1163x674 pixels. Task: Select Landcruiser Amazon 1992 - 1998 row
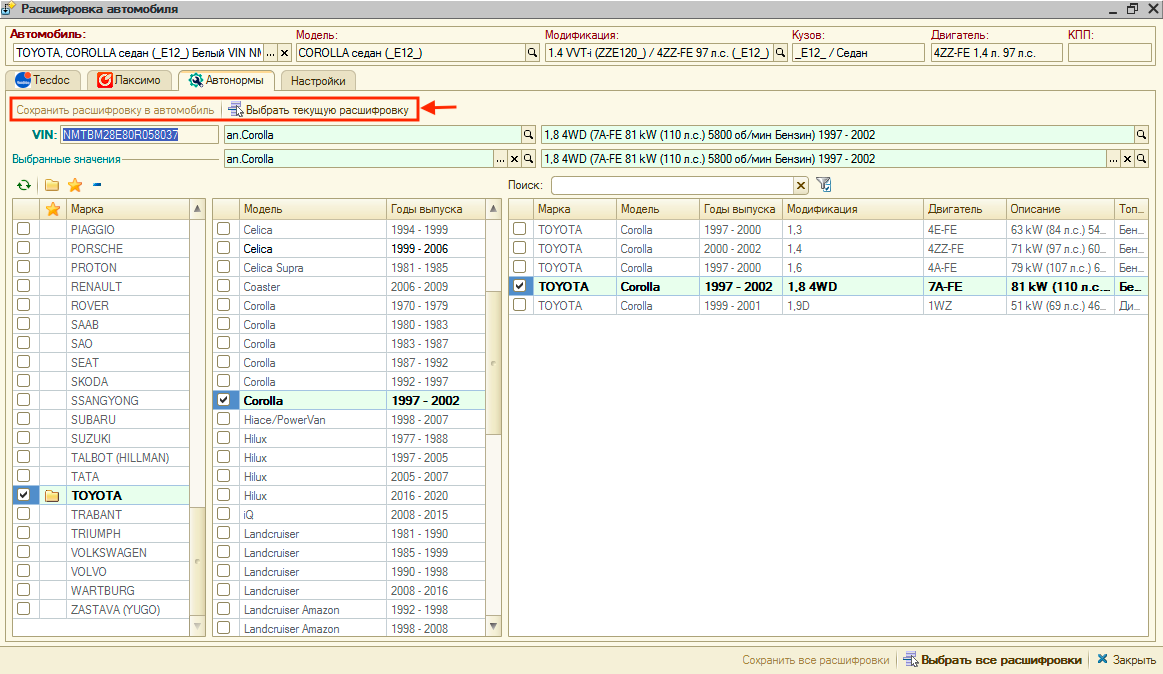[x=349, y=609]
